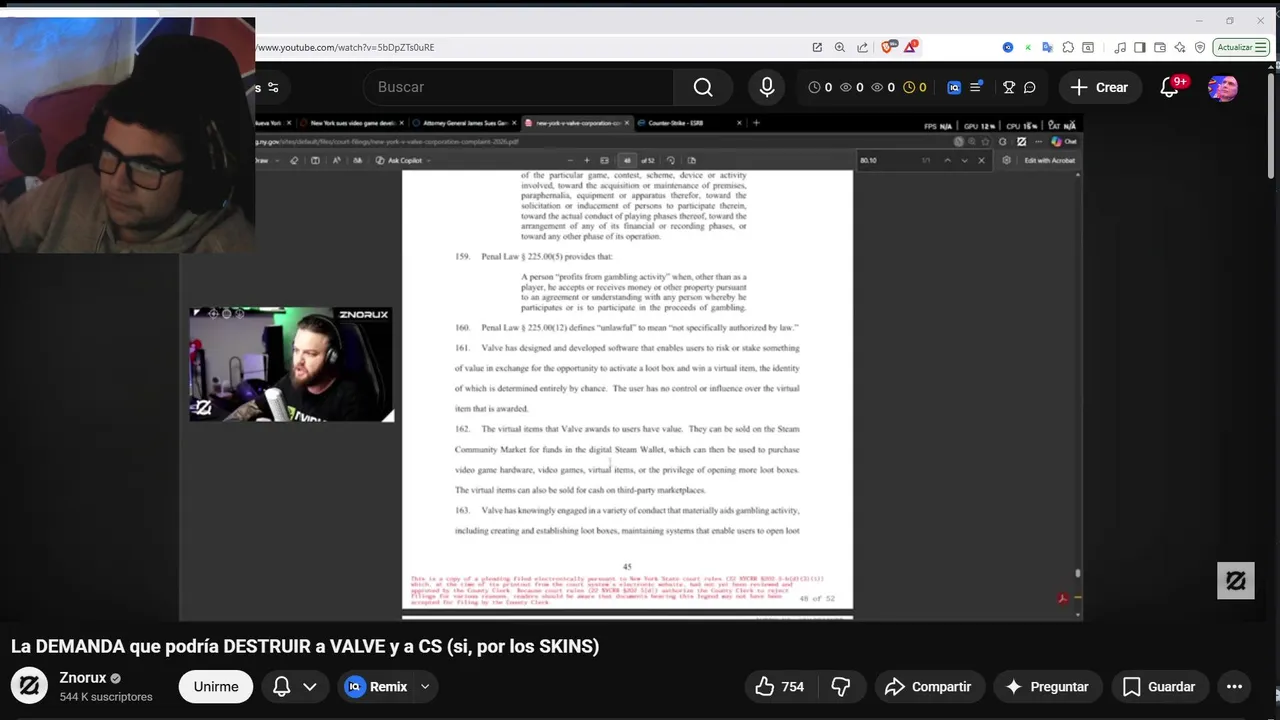Open the green K extension icon
The width and height of the screenshot is (1280, 720).
tap(1028, 47)
